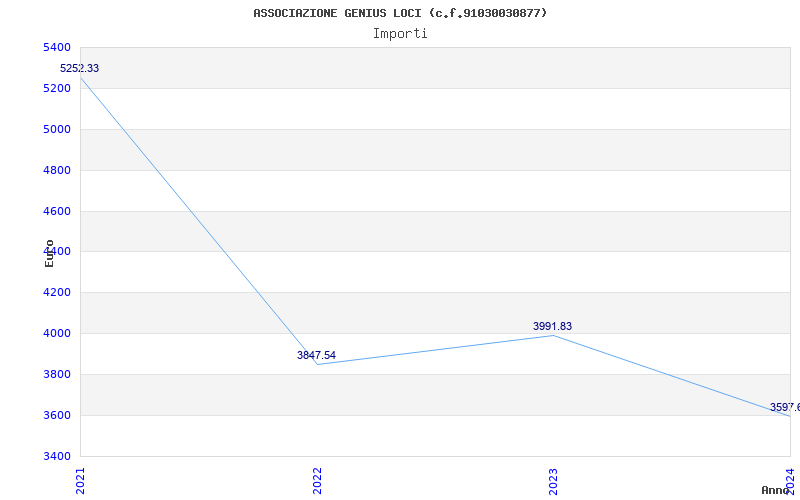Screen dimensions: 800x500
Task: Click the data label 3847.54
Action: [316, 355]
